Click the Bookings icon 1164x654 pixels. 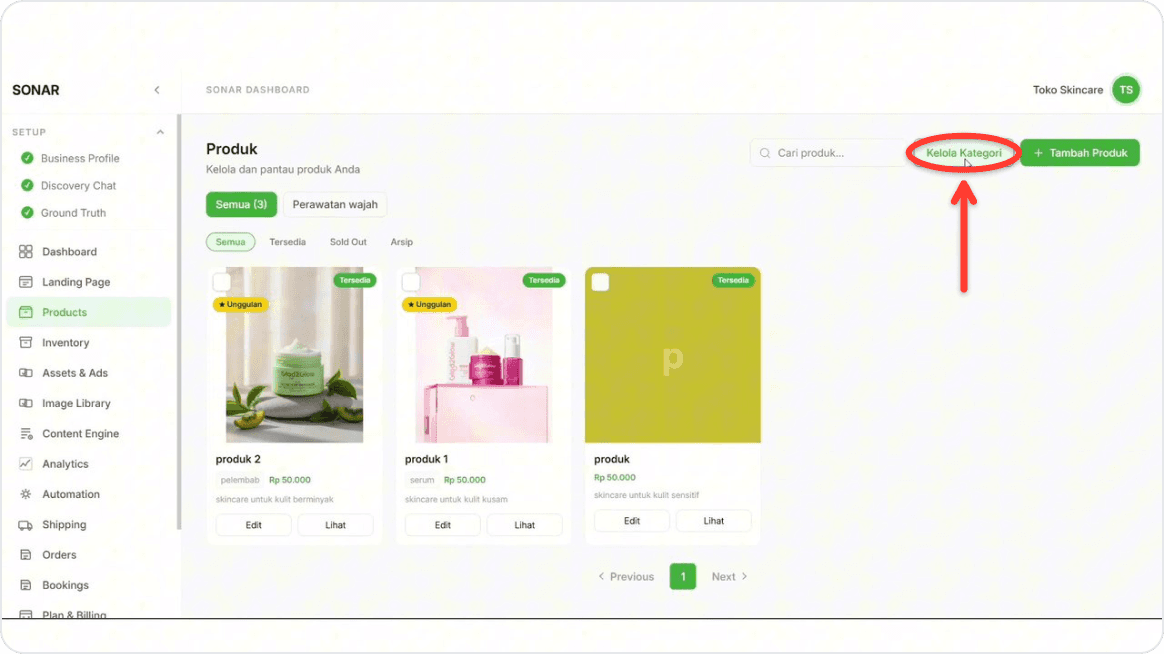(26, 586)
